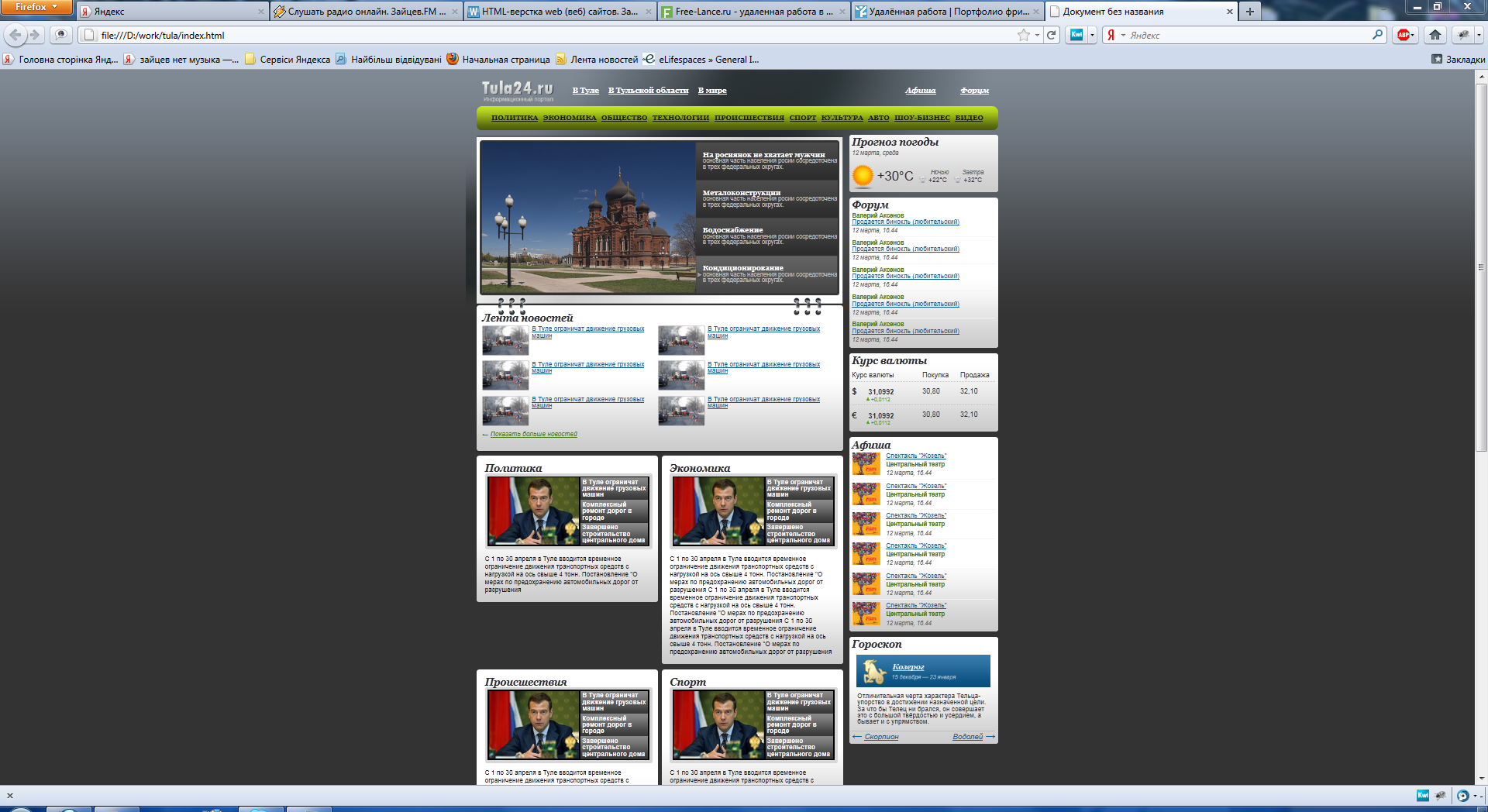The image size is (1488, 812).
Task: Expand the dropdown next to the bookmark star
Action: 1037,35
